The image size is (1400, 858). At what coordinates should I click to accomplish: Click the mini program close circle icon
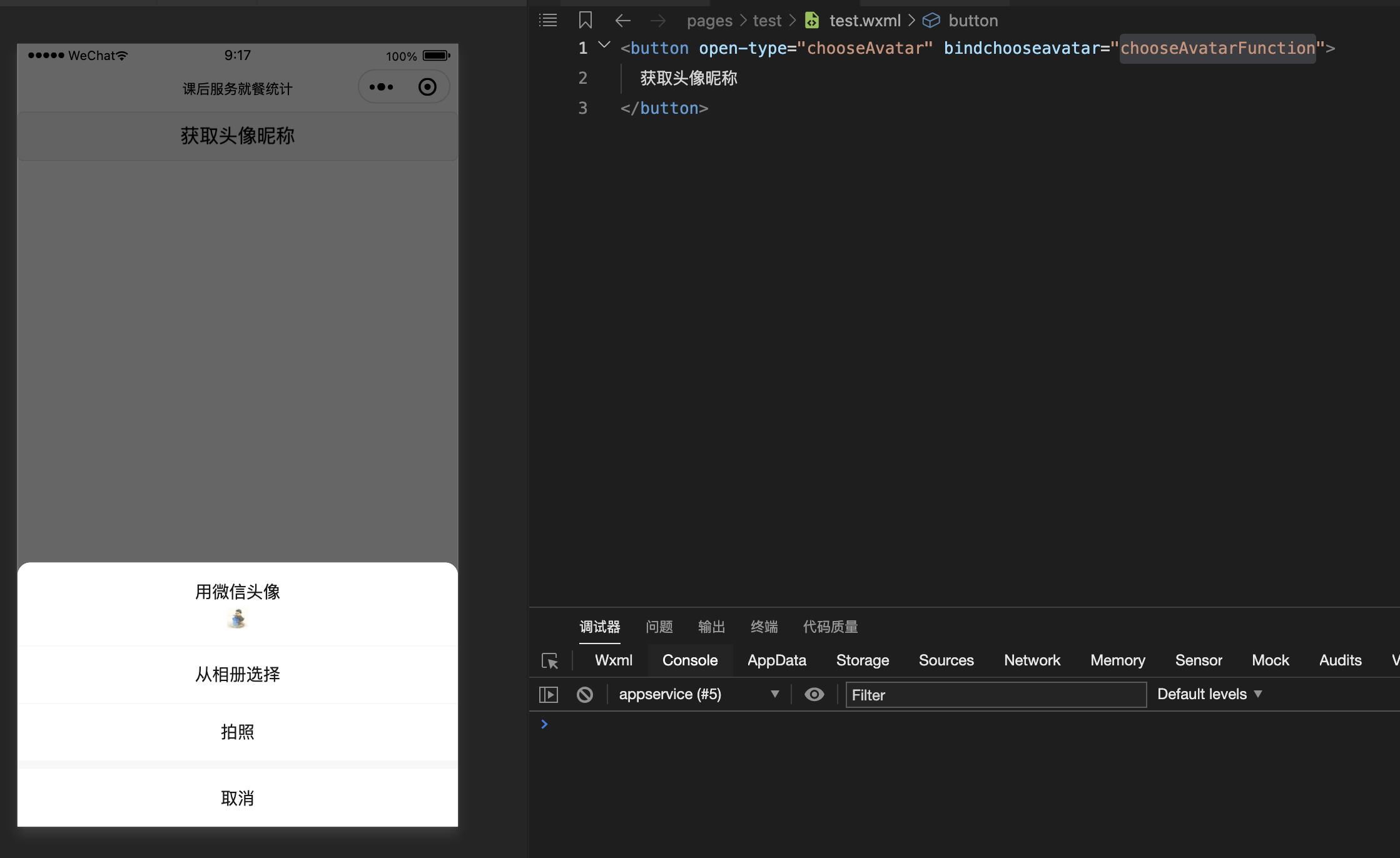427,87
